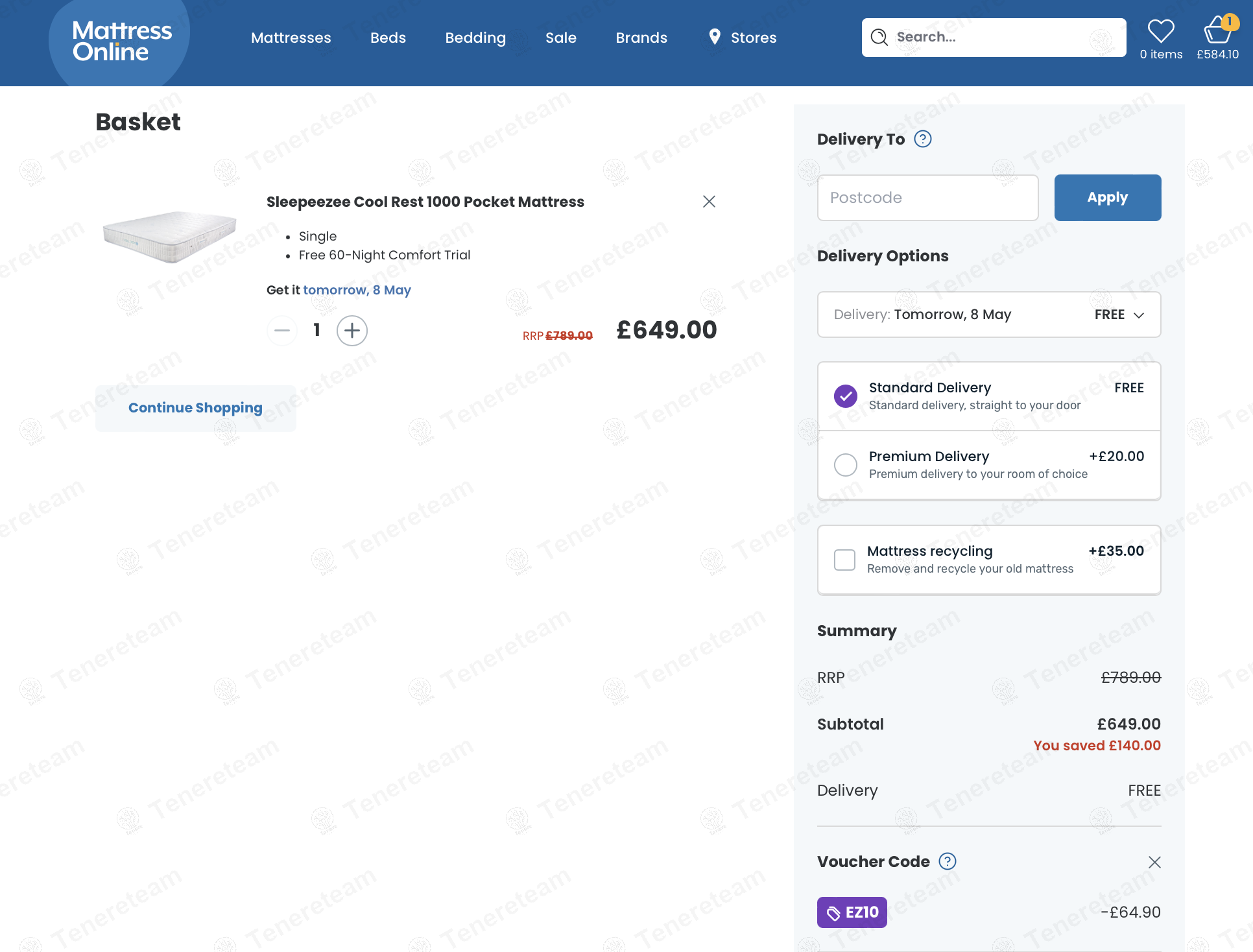This screenshot has width=1253, height=952.
Task: Decrease mattress quantity with the minus button
Action: tap(282, 331)
